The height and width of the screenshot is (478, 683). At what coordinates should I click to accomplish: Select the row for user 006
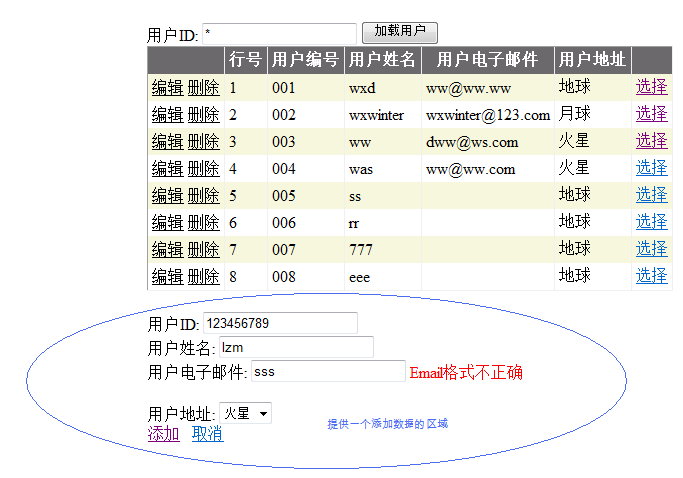tap(652, 222)
